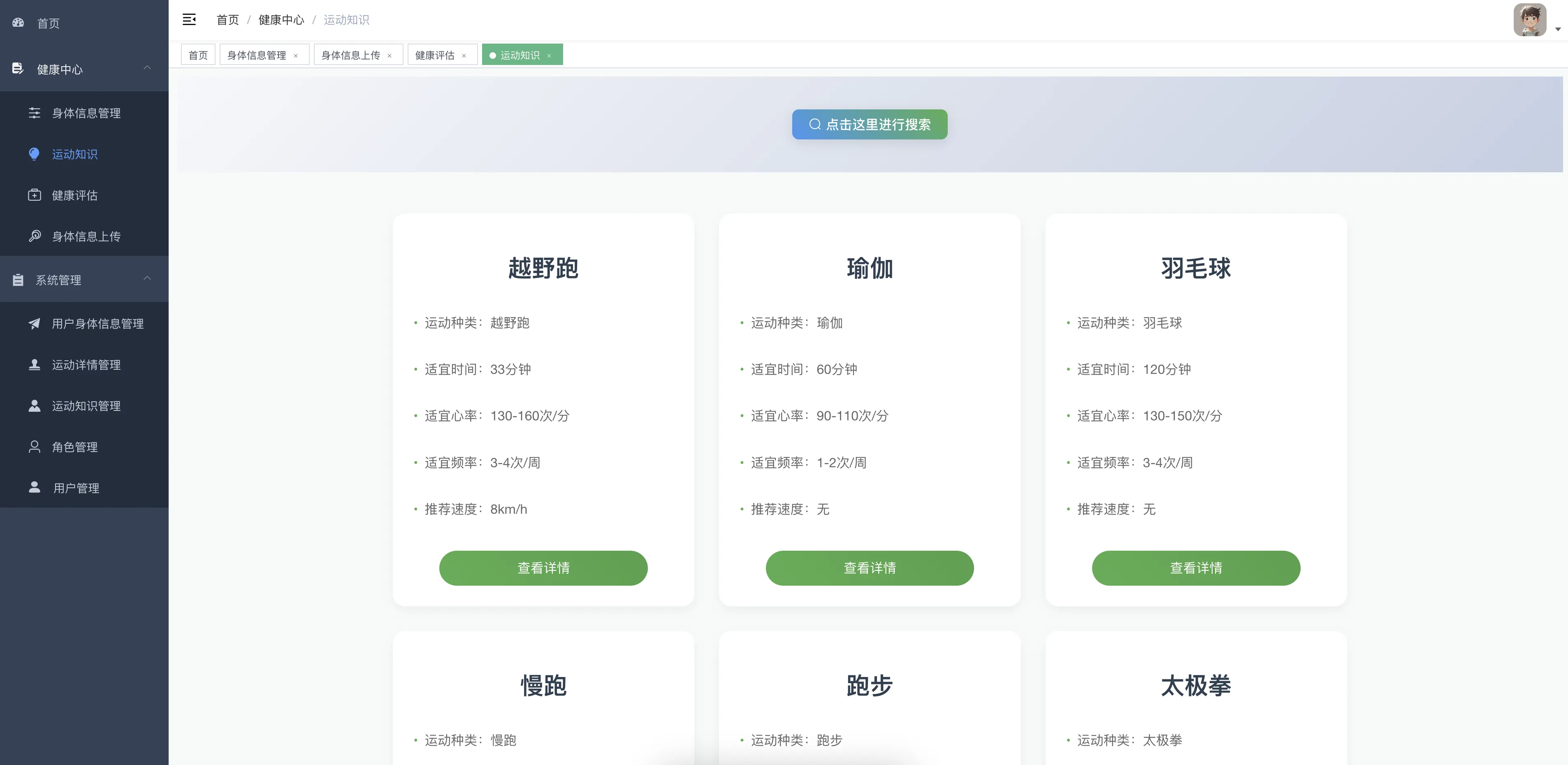Click the 点击这里进行搜索 button

point(869,124)
